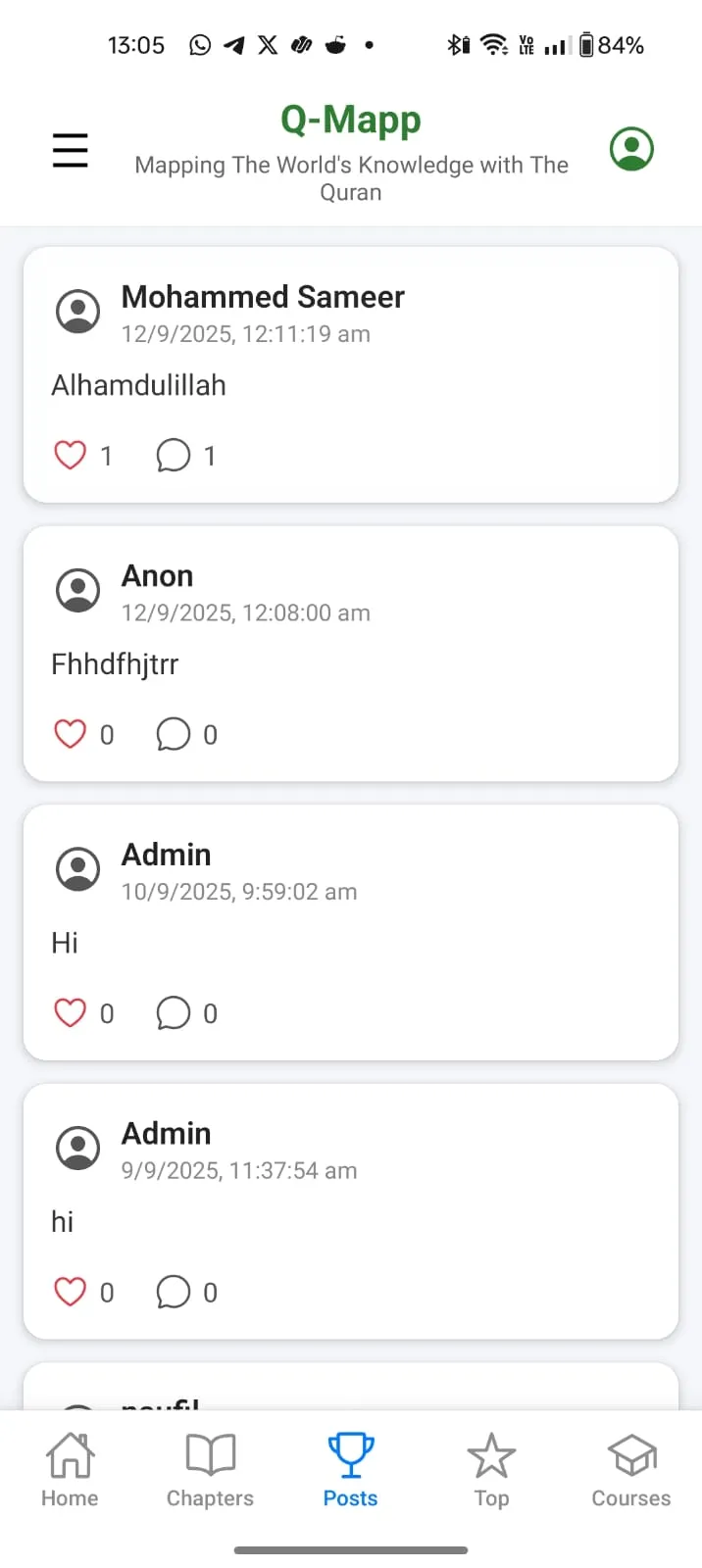
Task: Open comments on Mohammed Sameer's post
Action: tap(174, 455)
